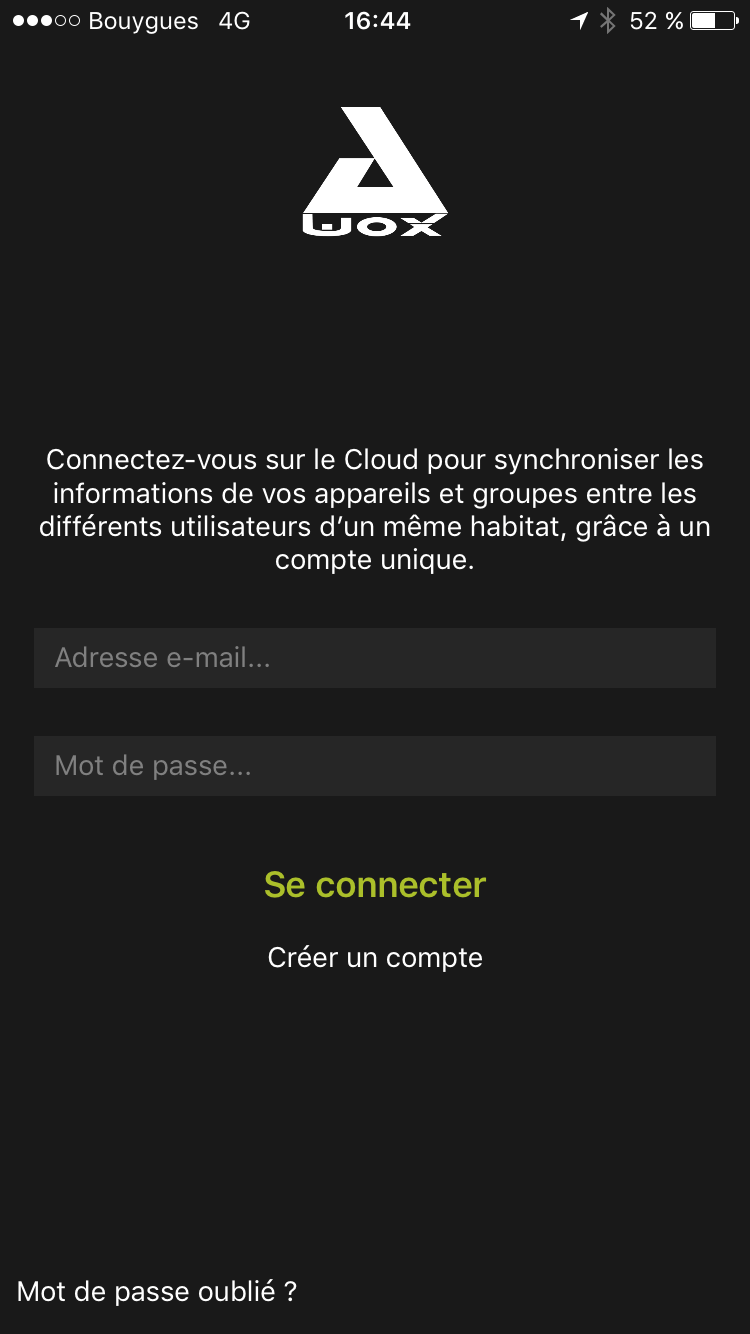Tap the 52 % battery percentage

click(x=656, y=21)
